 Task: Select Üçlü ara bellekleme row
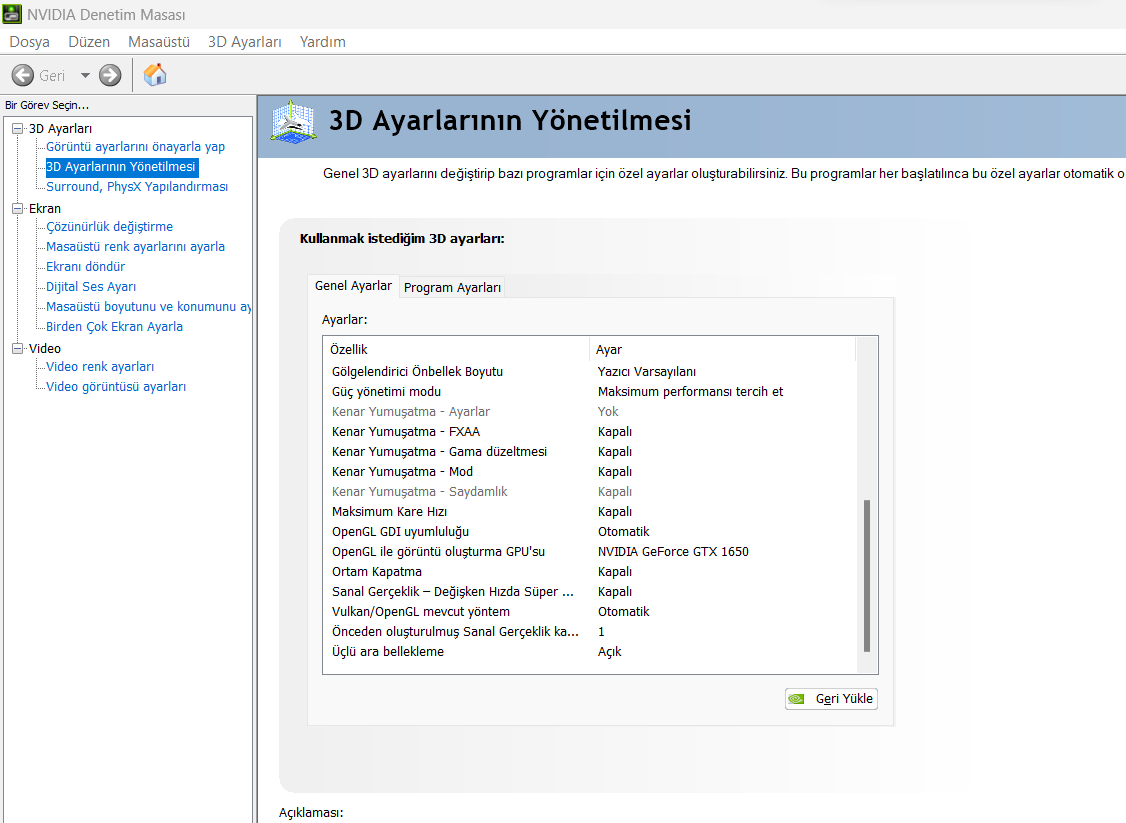590,652
